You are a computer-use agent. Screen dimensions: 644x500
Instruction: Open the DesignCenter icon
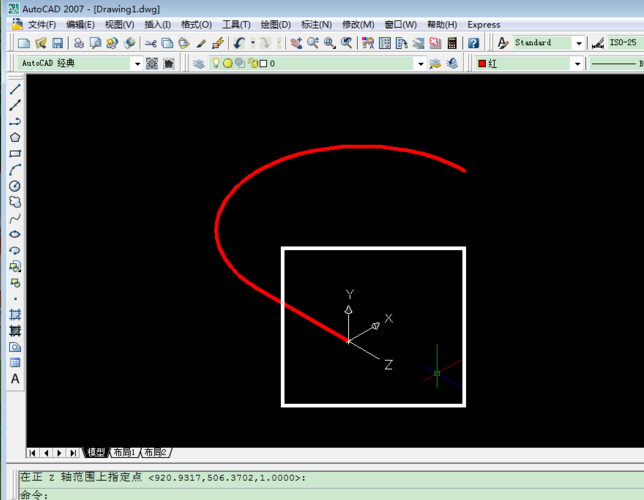(385, 43)
